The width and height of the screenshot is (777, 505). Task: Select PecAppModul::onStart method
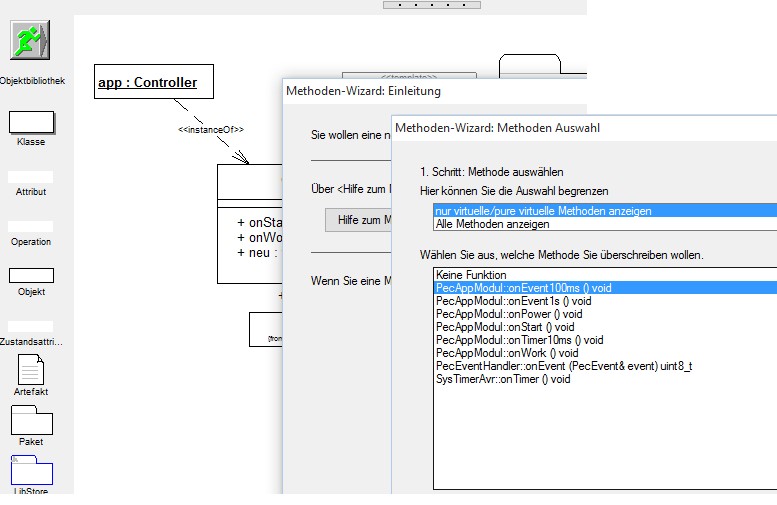tap(505, 327)
